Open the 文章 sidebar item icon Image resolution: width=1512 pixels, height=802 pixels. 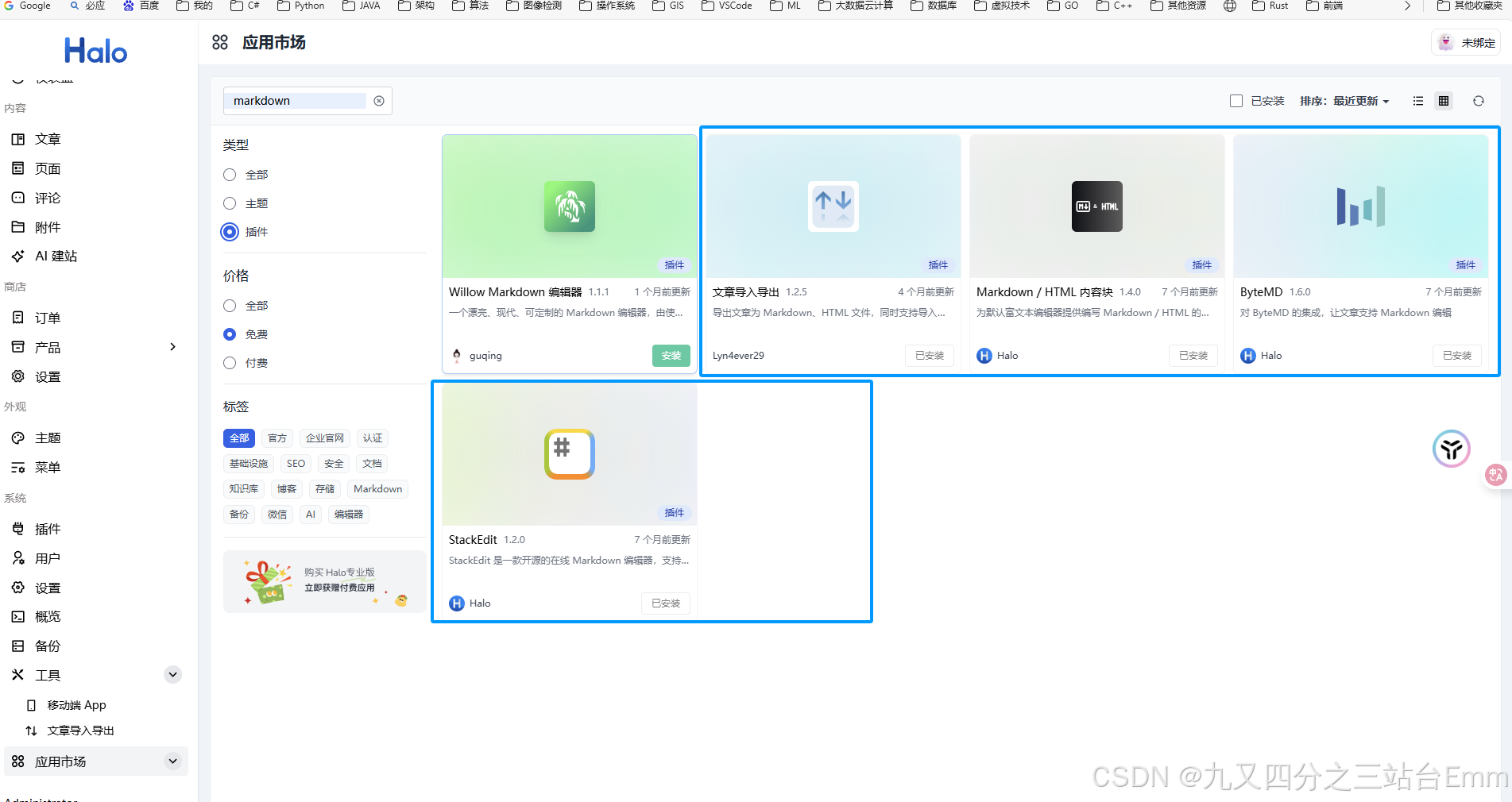pos(18,139)
